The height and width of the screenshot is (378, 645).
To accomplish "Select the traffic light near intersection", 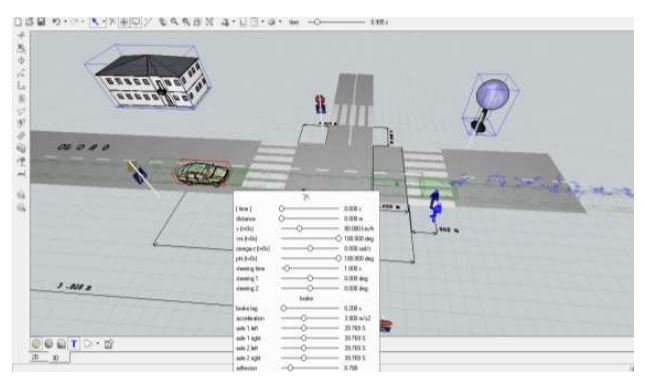I will click(320, 104).
